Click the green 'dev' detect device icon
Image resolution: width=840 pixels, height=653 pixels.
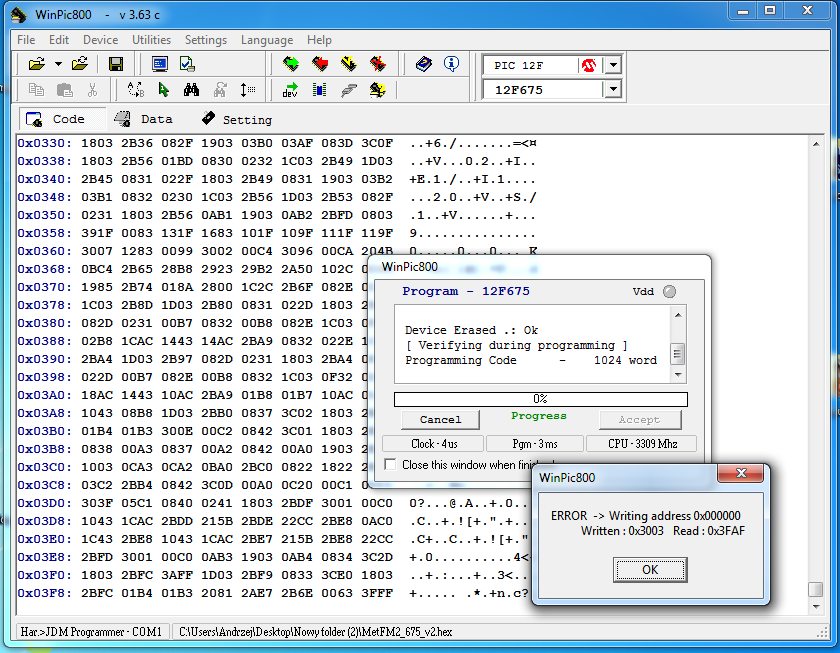(290, 90)
